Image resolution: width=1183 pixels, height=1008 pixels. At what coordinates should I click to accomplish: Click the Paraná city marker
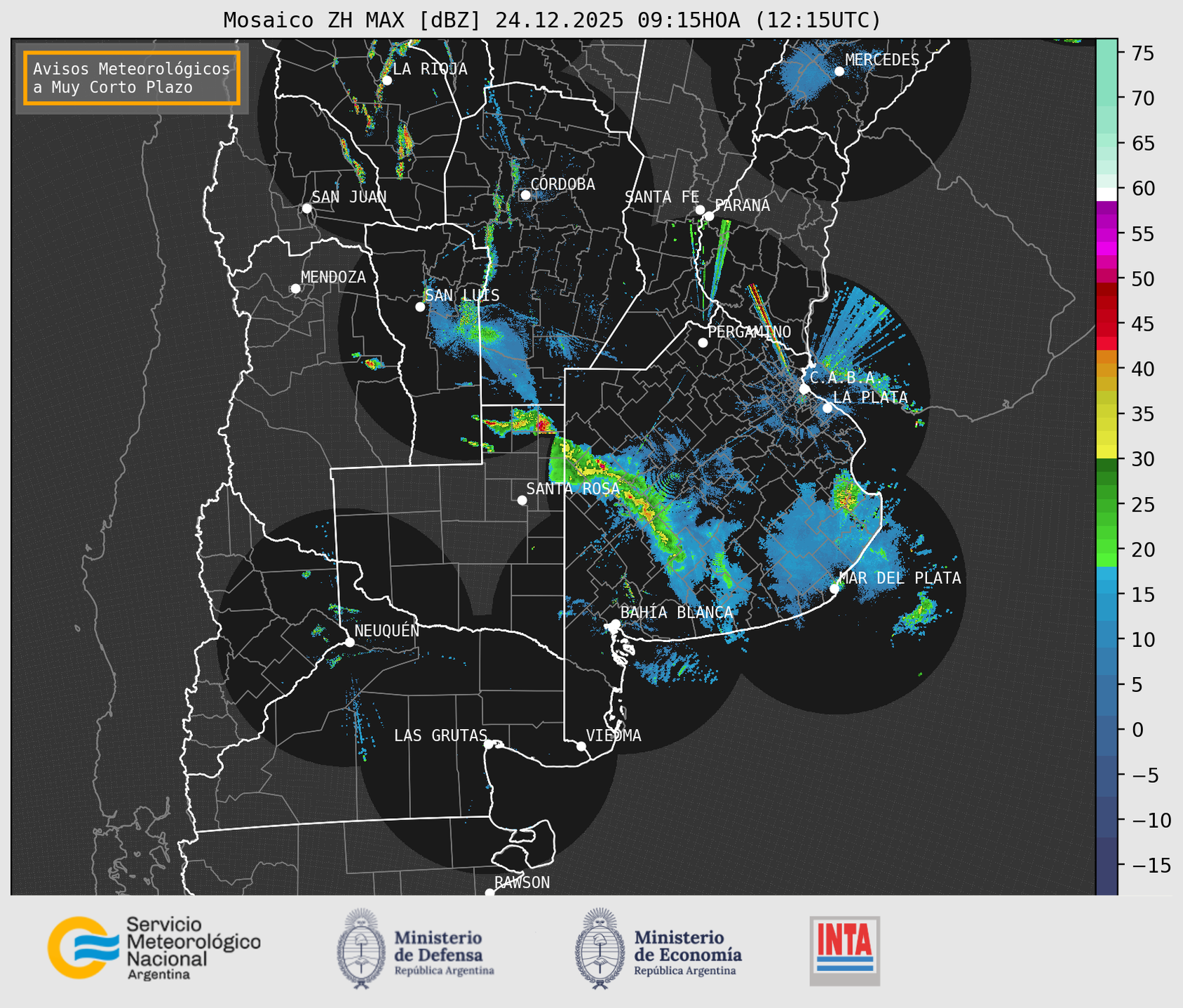(x=709, y=216)
